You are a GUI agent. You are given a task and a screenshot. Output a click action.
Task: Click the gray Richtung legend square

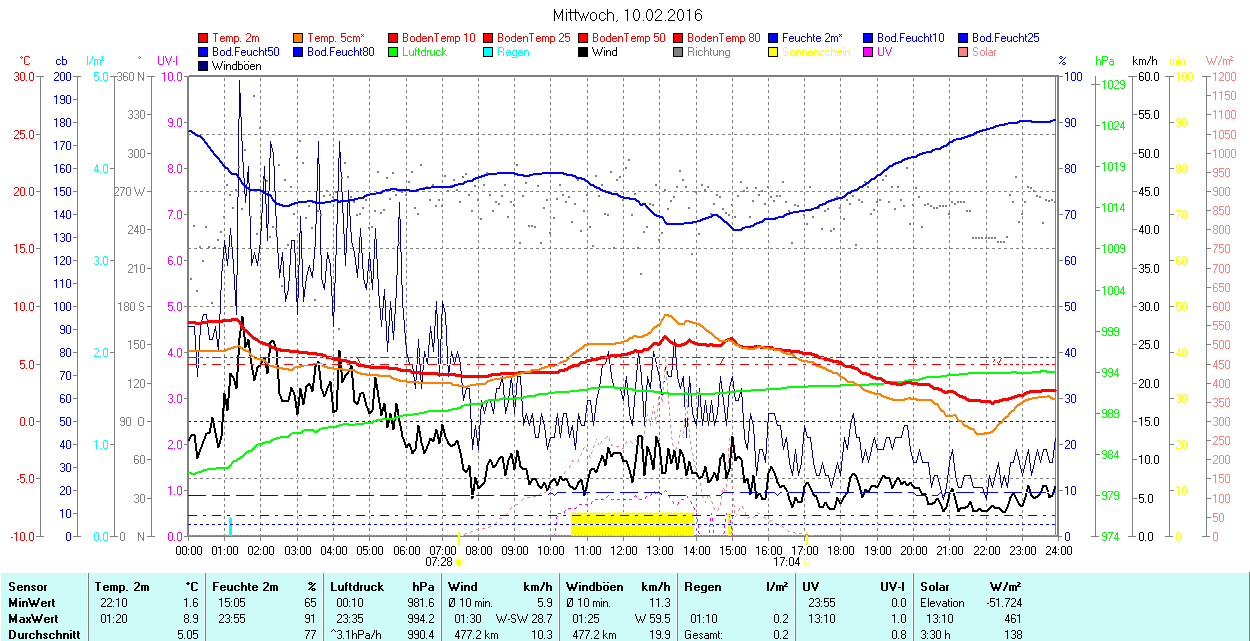click(x=678, y=52)
